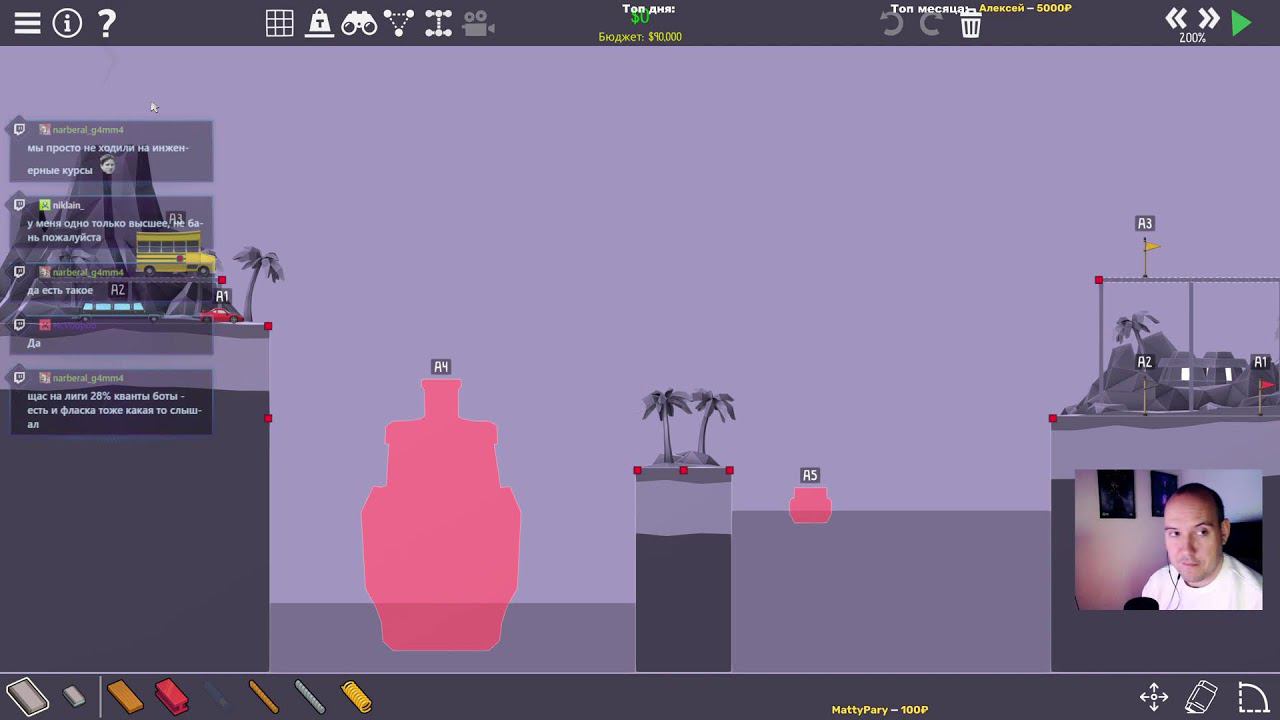Start simulation with green play button
Screen dimensions: 1280x720
pos(1241,23)
